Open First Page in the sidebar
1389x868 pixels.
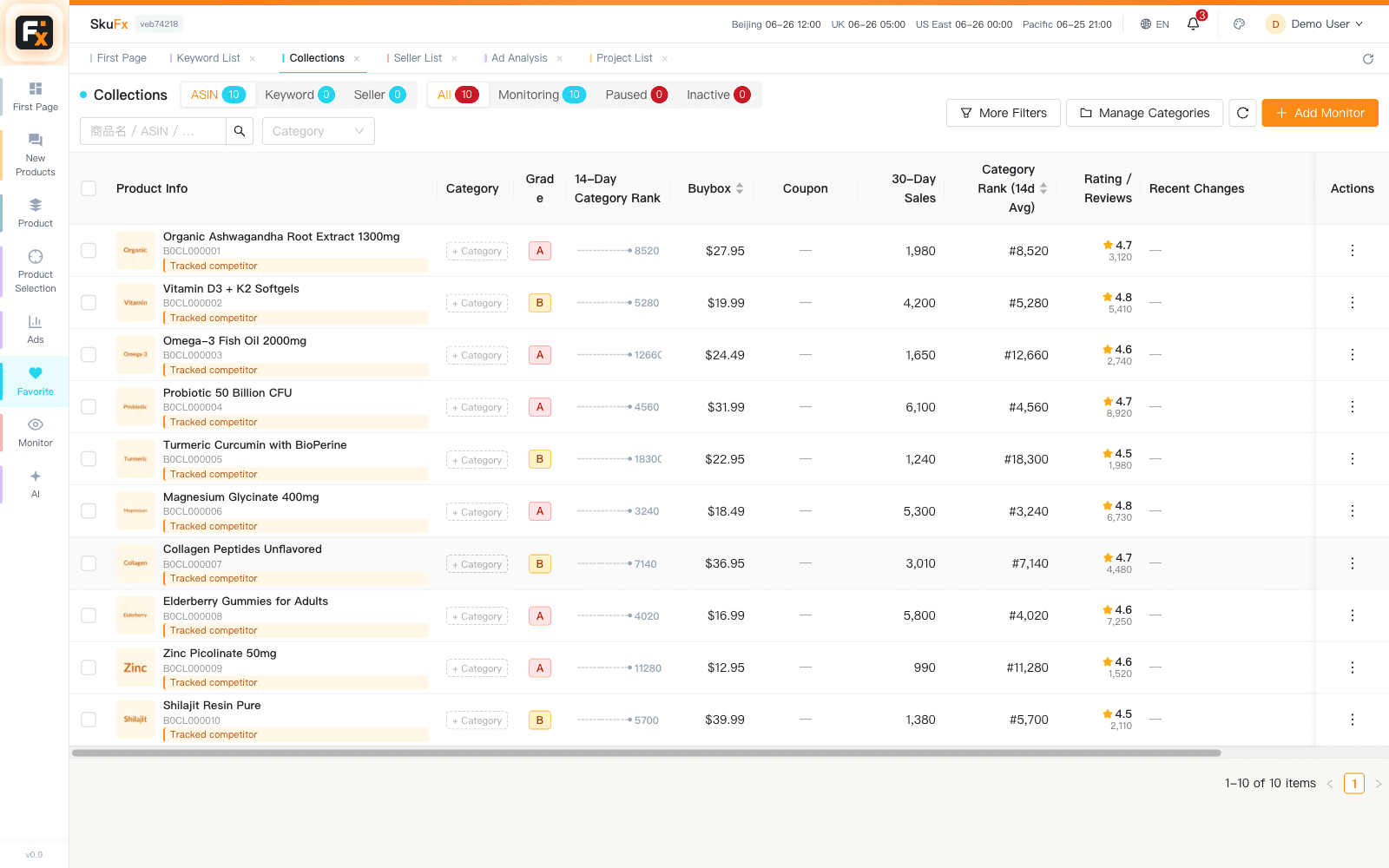click(36, 96)
